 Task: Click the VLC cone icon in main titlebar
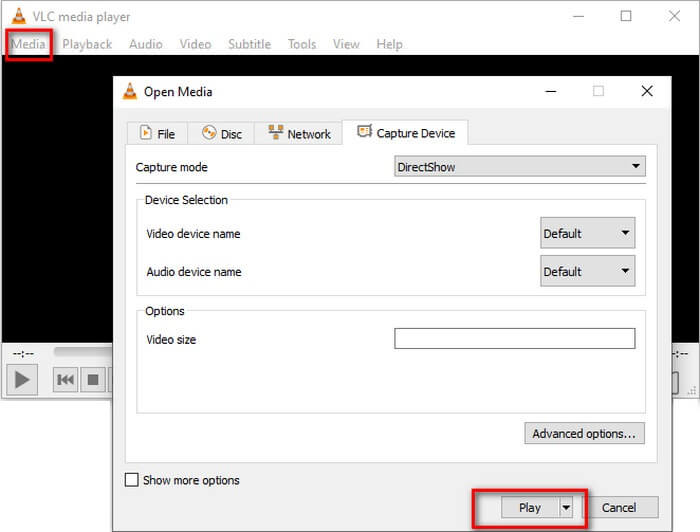[19, 16]
